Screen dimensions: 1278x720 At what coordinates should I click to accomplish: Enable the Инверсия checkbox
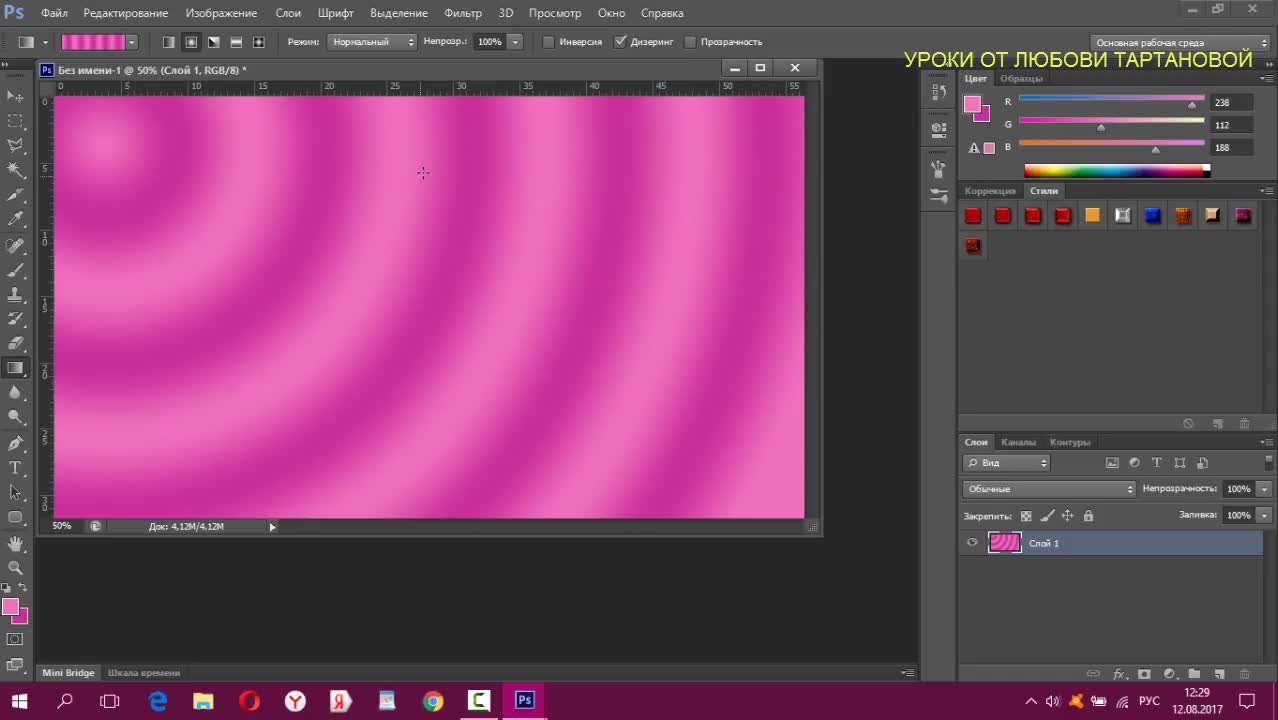coord(548,42)
